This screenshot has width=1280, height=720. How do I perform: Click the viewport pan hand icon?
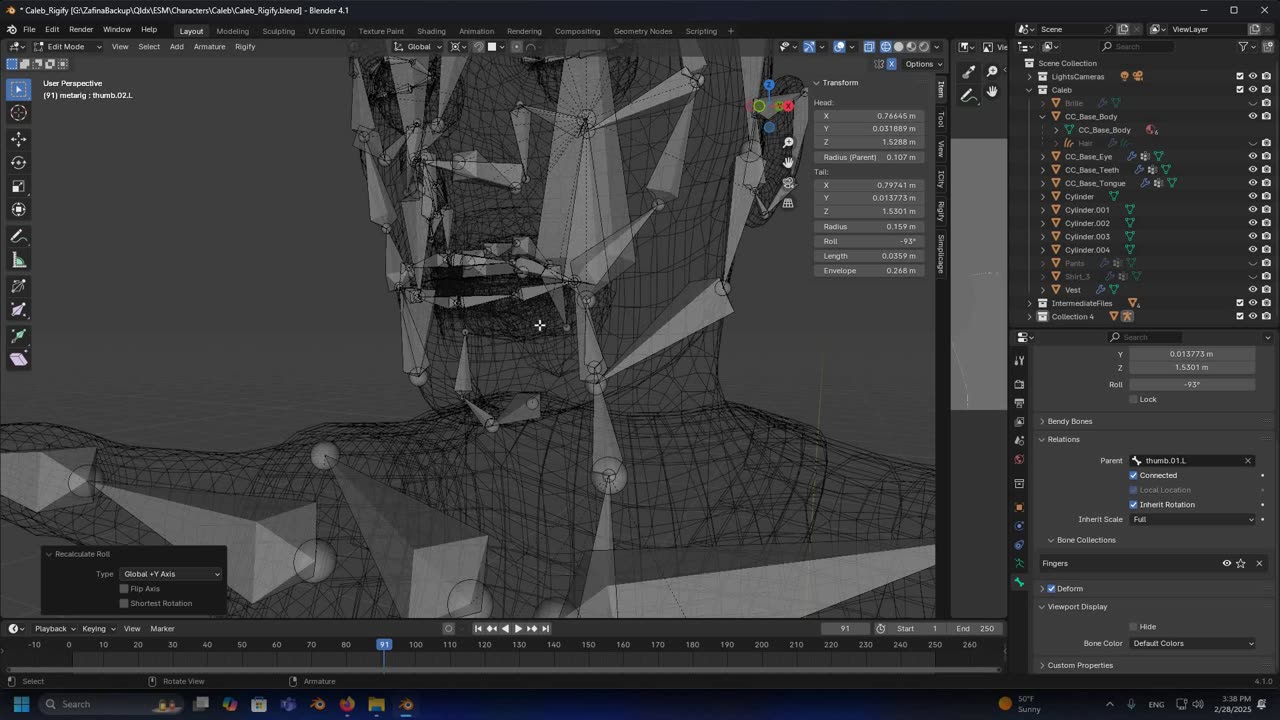pos(788,163)
